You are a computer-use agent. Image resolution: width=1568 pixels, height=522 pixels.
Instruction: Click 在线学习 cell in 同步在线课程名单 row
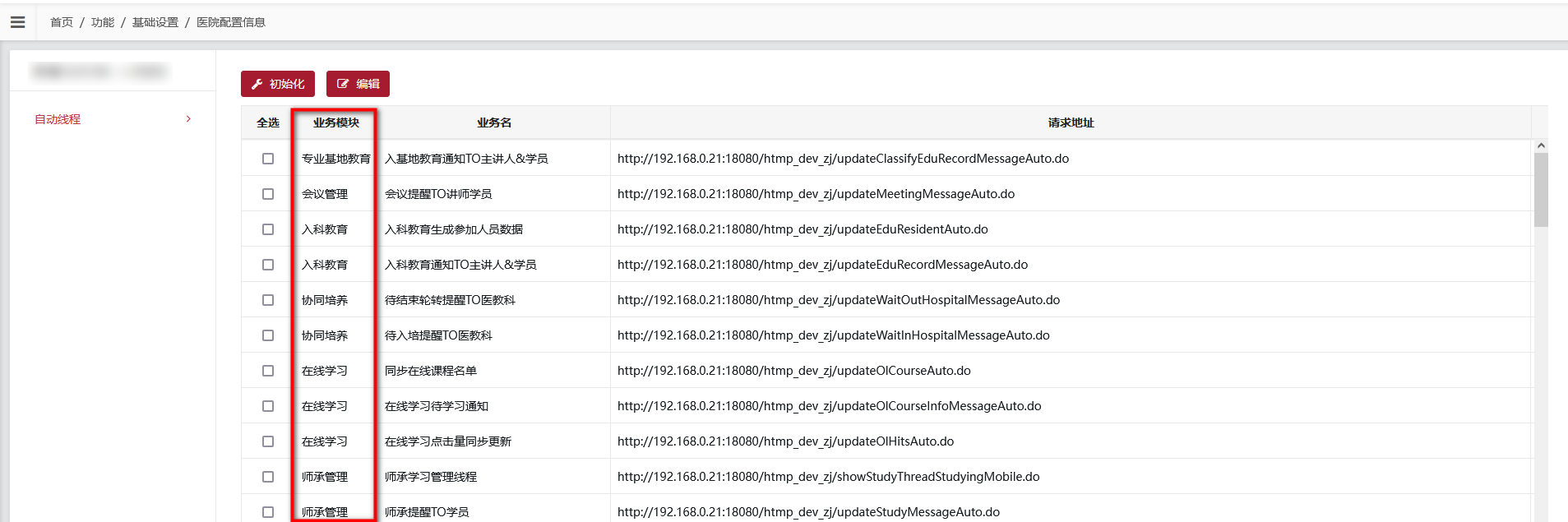pyautogui.click(x=325, y=371)
